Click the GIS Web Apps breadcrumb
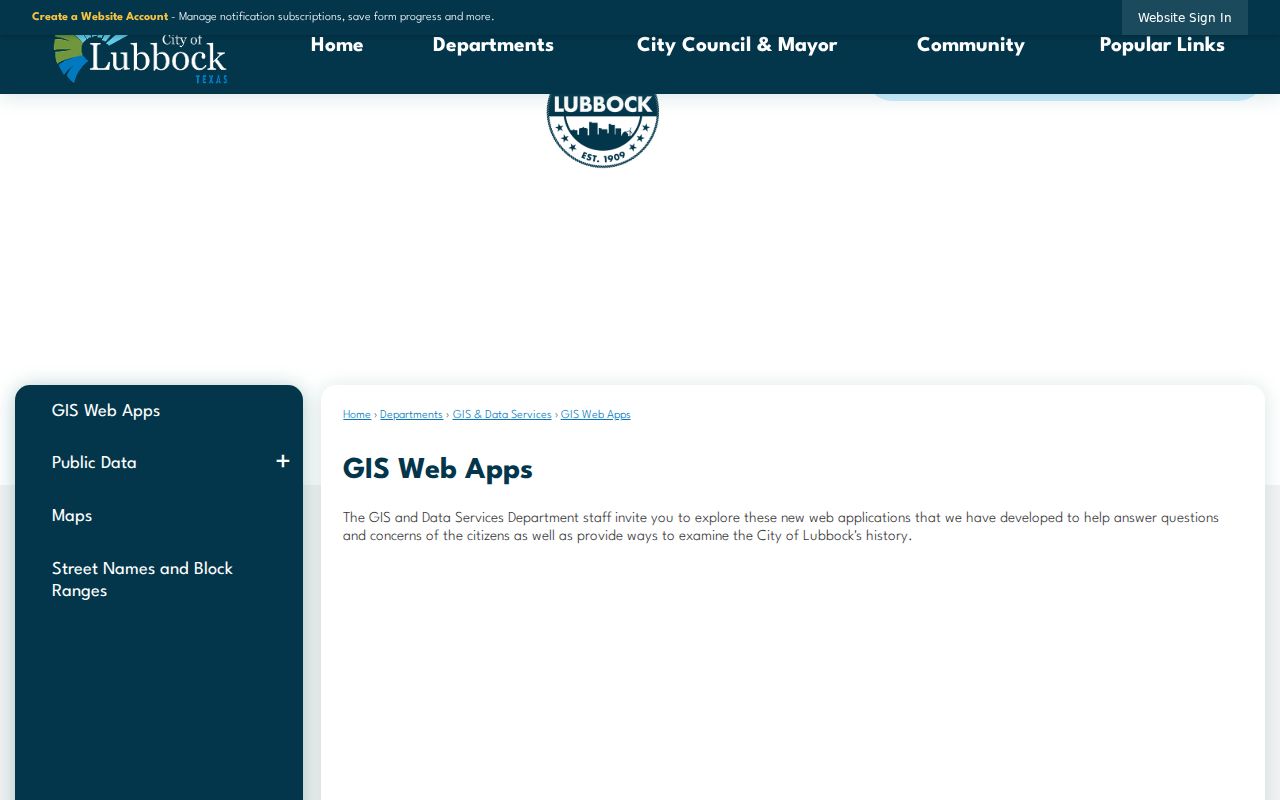 pos(596,415)
